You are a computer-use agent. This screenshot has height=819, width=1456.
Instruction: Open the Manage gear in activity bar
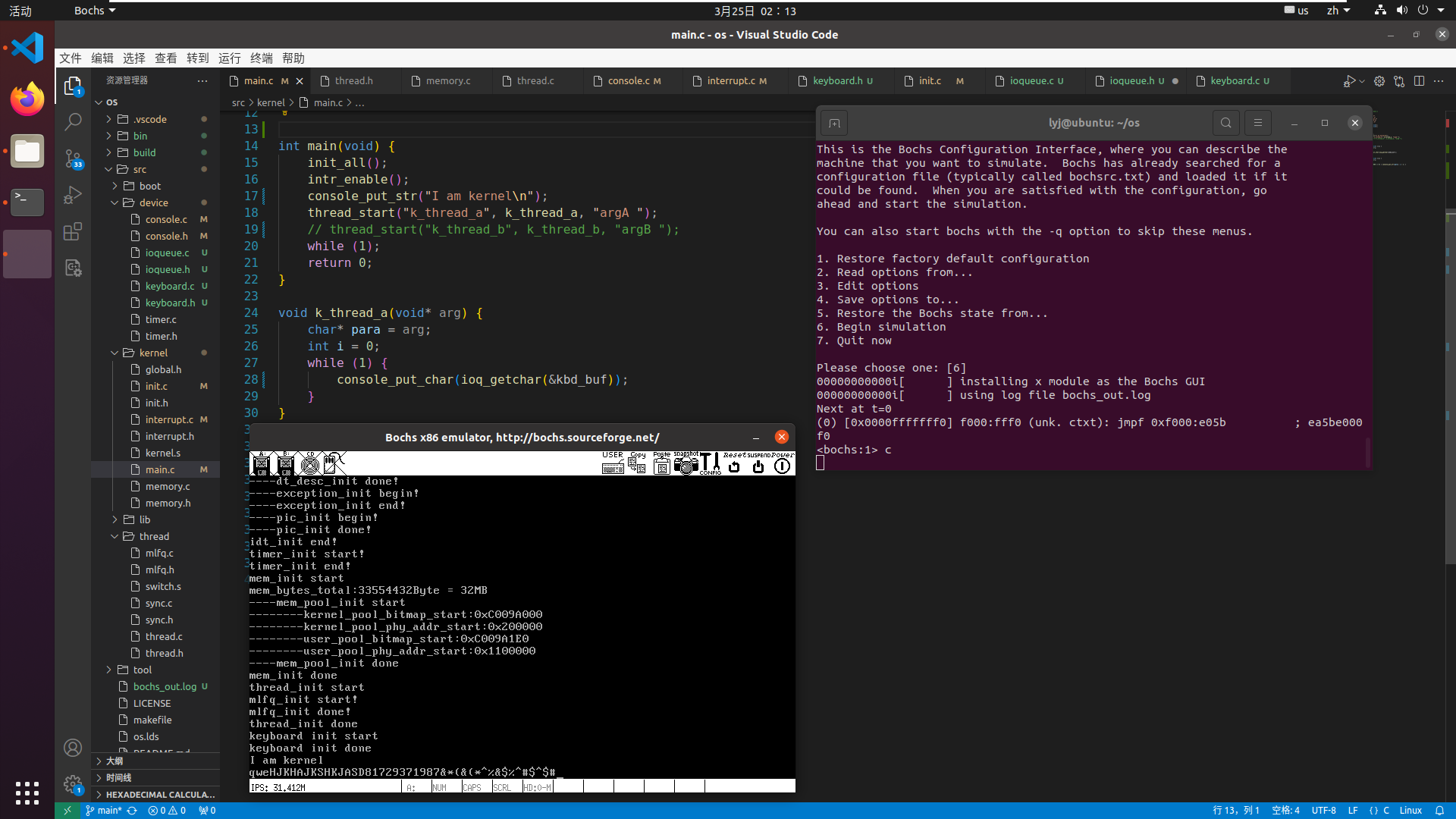[73, 784]
